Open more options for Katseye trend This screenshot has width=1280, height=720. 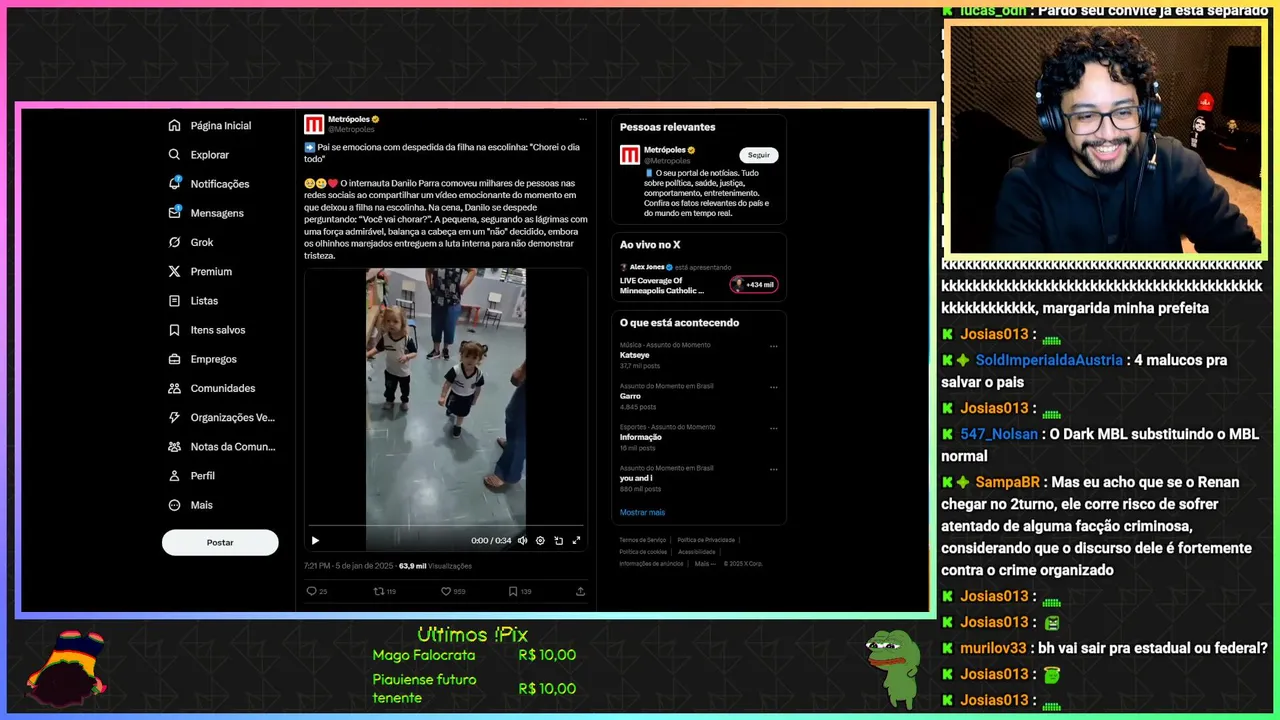pyautogui.click(x=773, y=346)
